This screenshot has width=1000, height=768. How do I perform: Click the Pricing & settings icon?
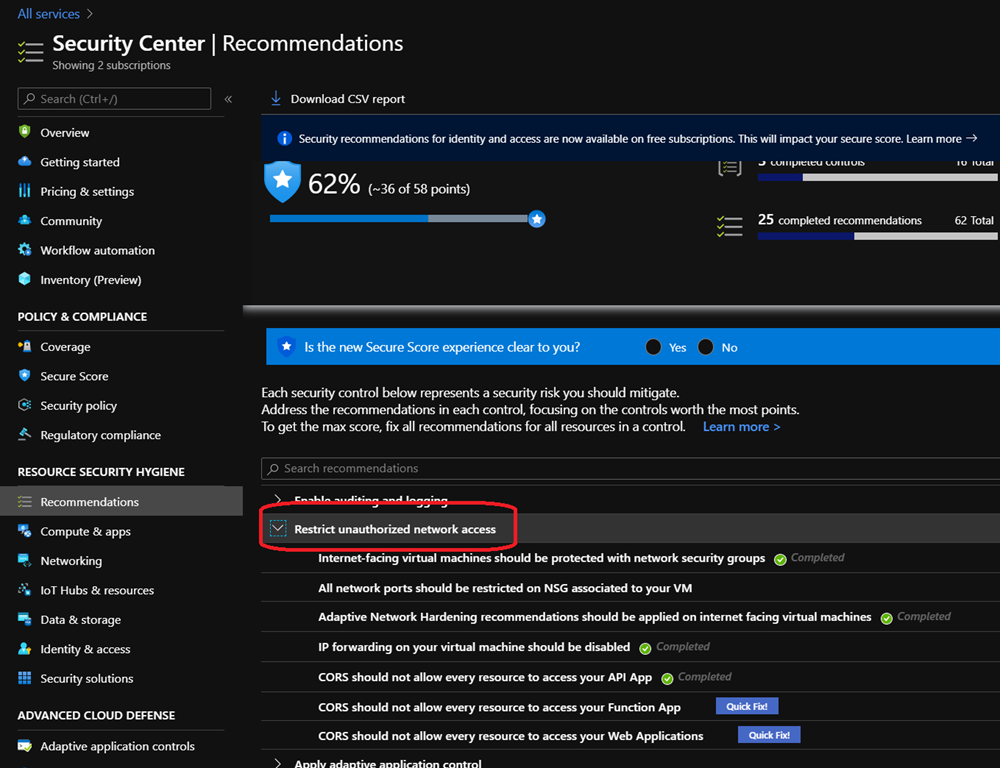point(25,191)
